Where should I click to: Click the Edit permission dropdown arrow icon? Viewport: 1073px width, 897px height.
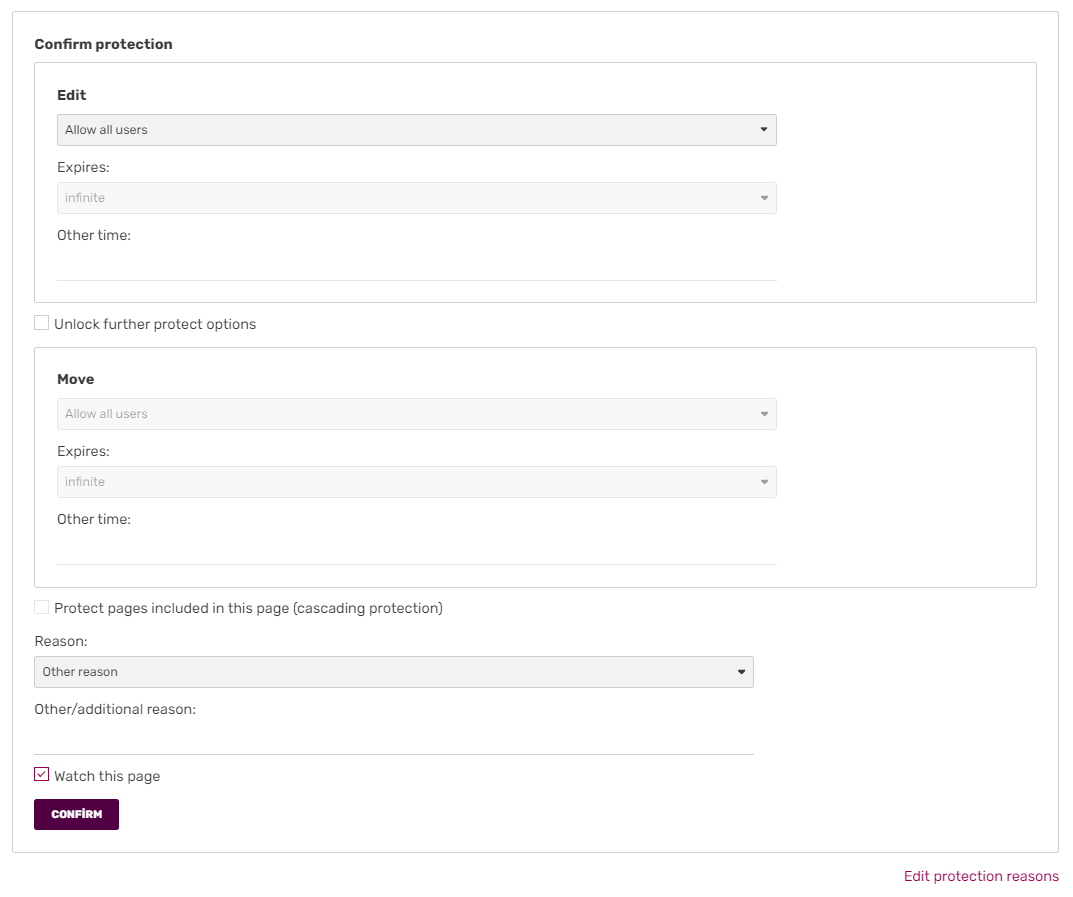764,130
